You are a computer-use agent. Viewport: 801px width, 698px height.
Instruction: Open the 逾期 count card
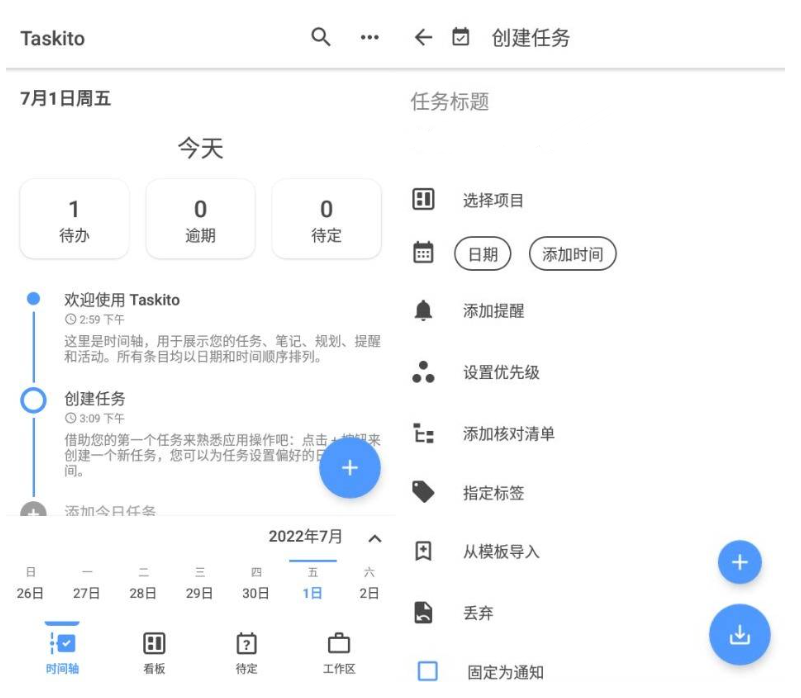pyautogui.click(x=200, y=219)
